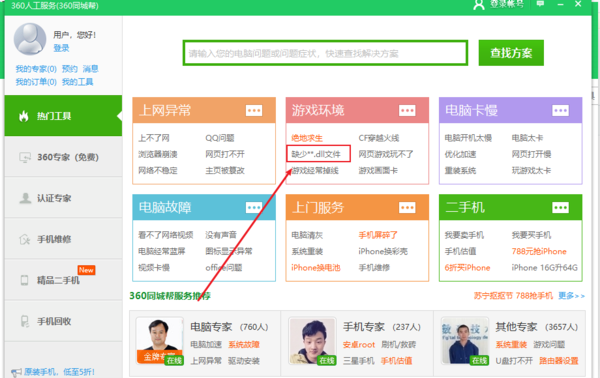Select 网页游戏玩不了 item
The image size is (600, 378).
pyautogui.click(x=386, y=154)
